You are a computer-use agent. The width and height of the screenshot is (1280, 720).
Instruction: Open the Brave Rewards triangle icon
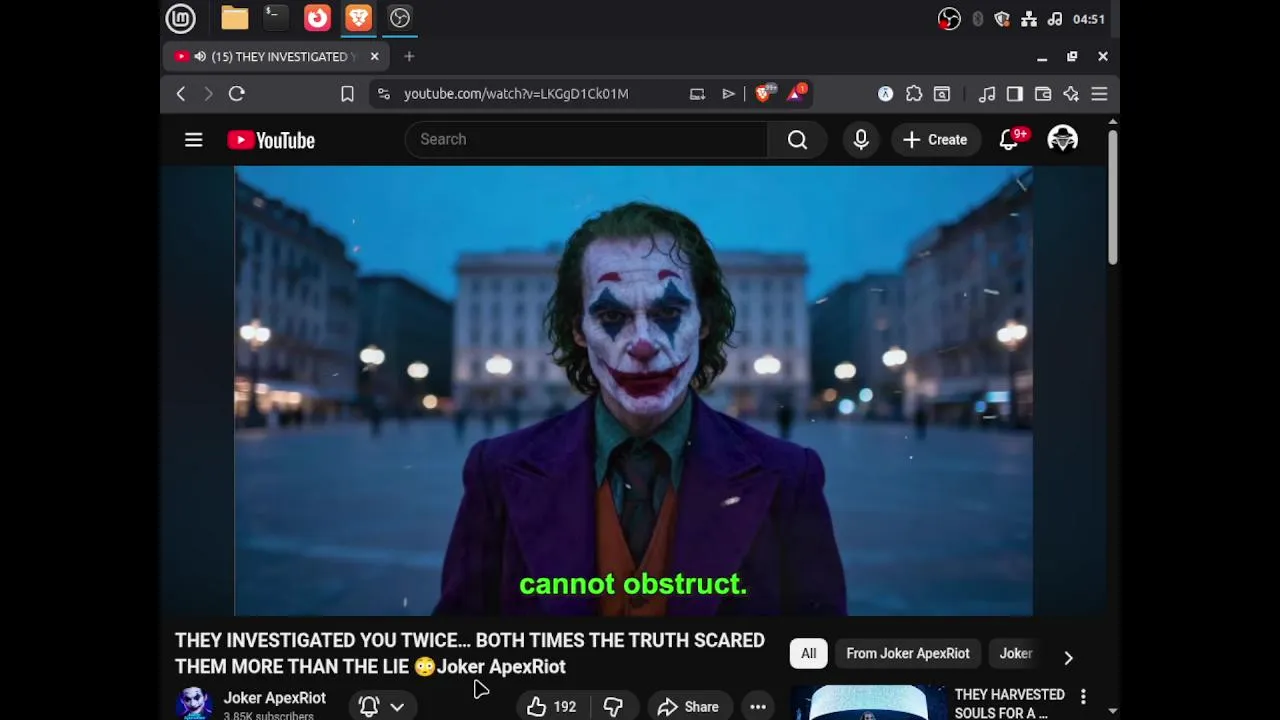click(797, 93)
